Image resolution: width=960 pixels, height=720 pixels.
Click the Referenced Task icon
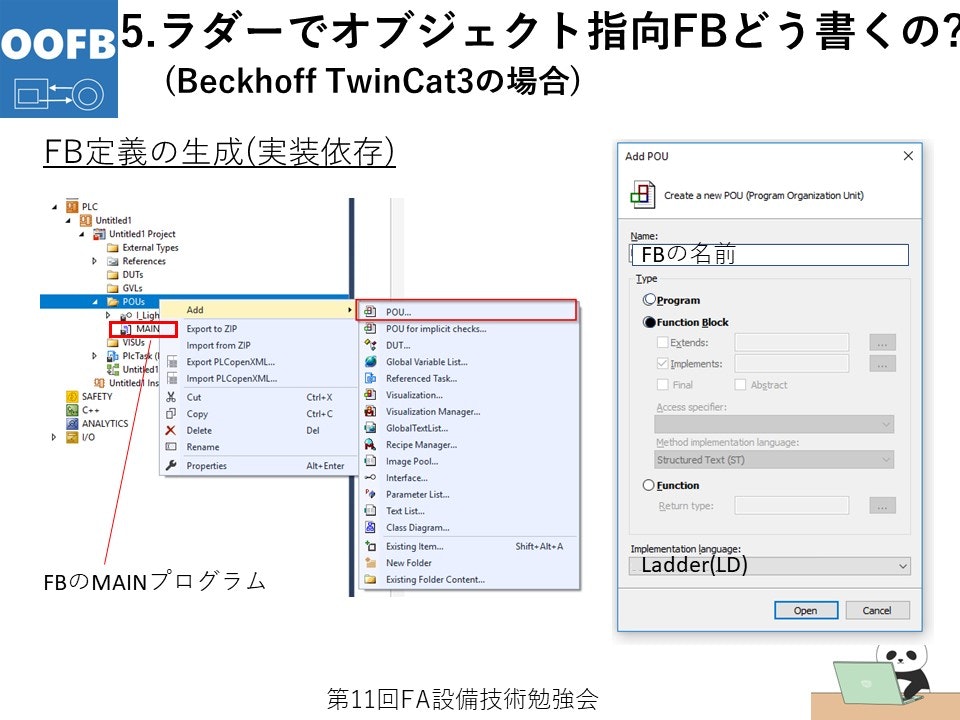(x=370, y=378)
